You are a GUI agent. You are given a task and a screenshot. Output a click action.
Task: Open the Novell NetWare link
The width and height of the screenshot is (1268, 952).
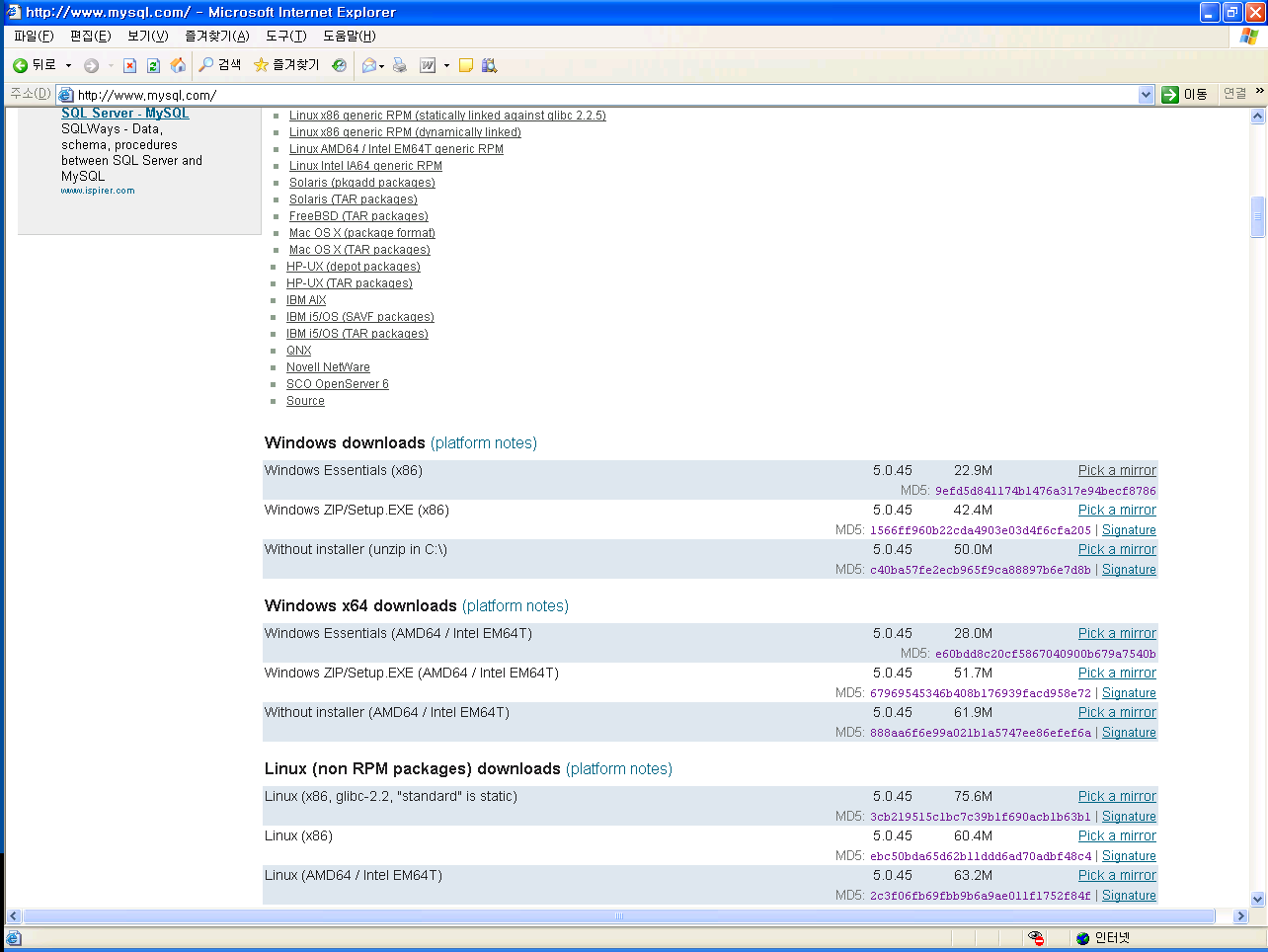(x=328, y=367)
